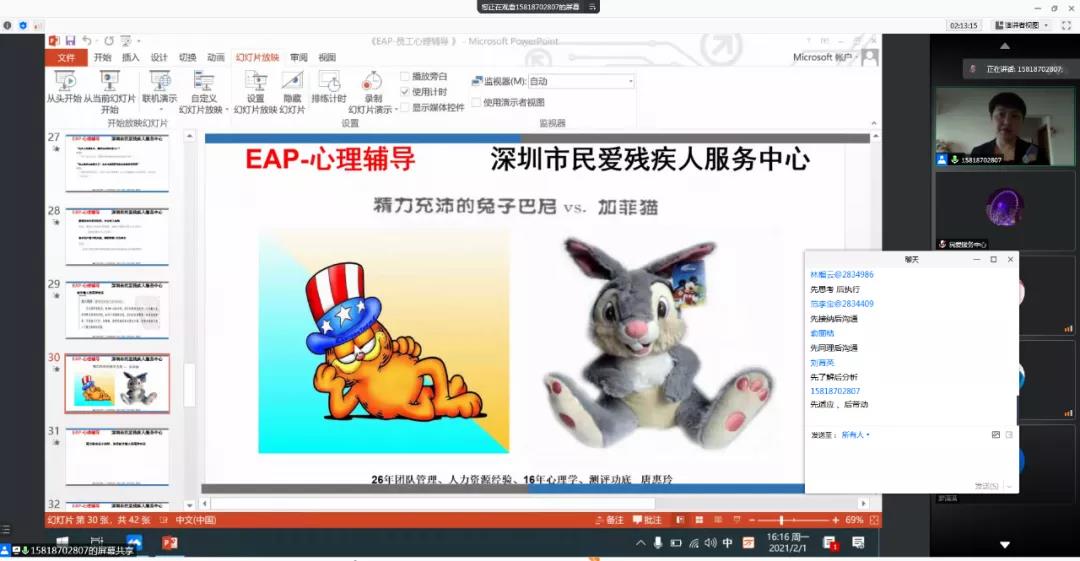This screenshot has width=1080, height=561.
Task: Click the From Beginning (从头开始) slideshow icon
Action: coord(65,81)
